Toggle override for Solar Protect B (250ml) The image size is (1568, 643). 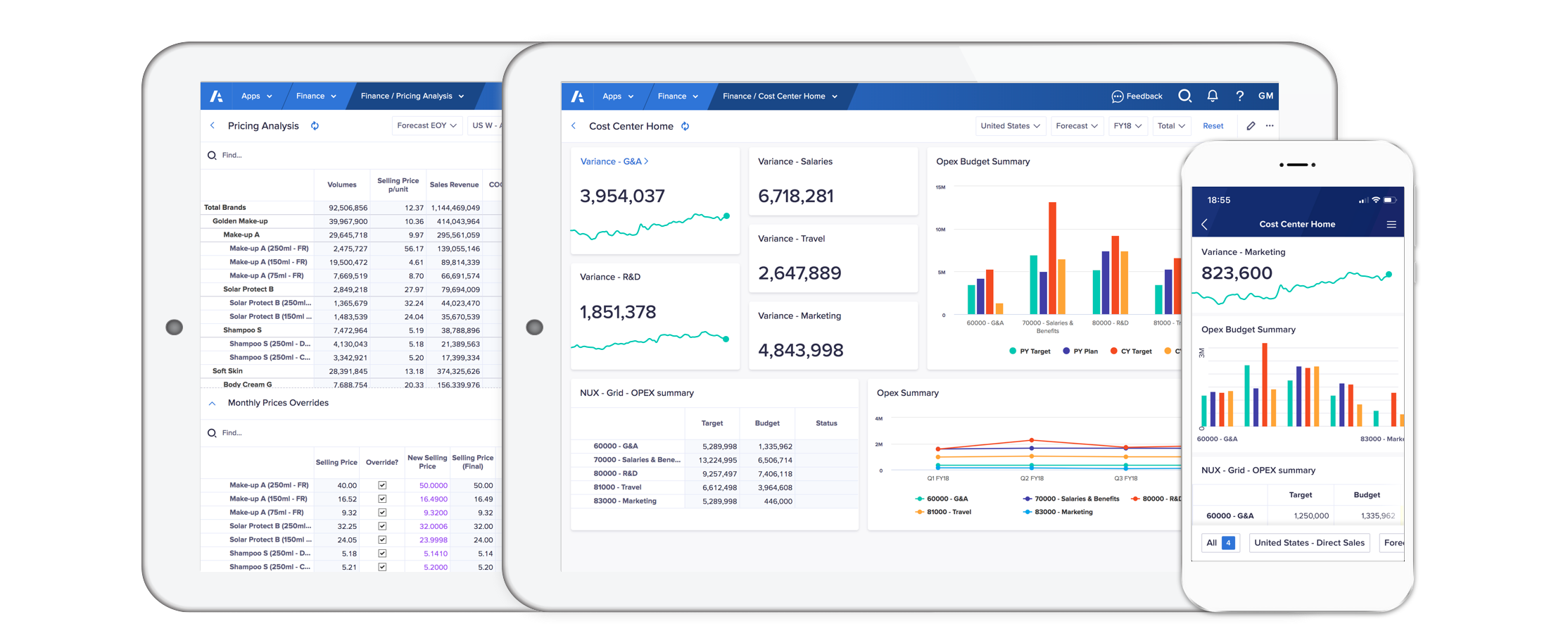(x=382, y=526)
